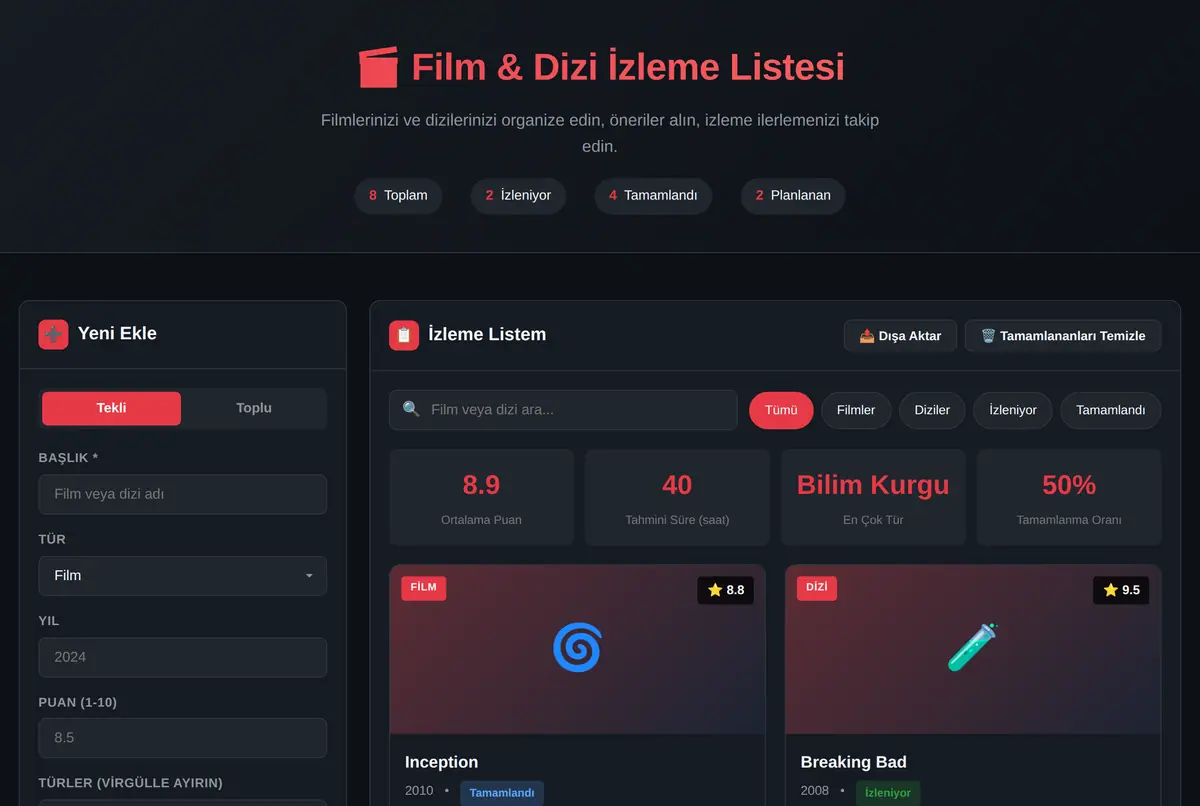Click the İzleme Listem panel heading

coord(487,335)
